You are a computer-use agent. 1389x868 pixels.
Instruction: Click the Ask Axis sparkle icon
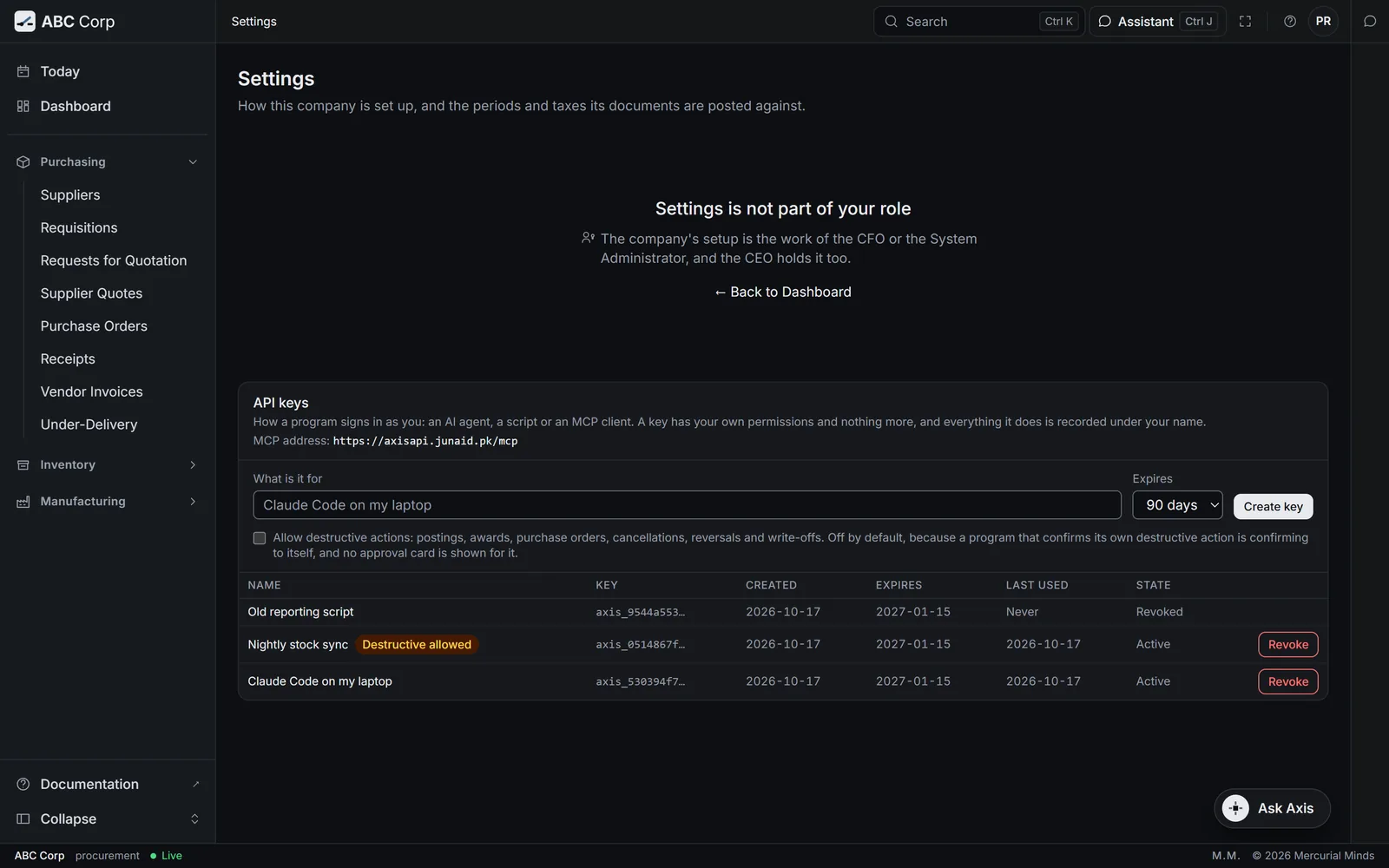coord(1235,808)
